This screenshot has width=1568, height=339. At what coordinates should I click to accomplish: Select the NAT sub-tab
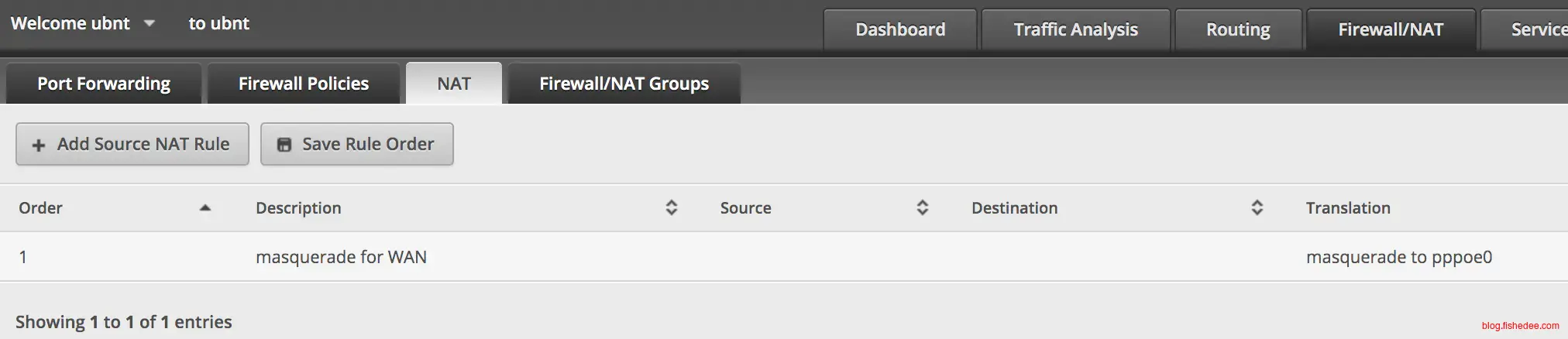tap(454, 84)
